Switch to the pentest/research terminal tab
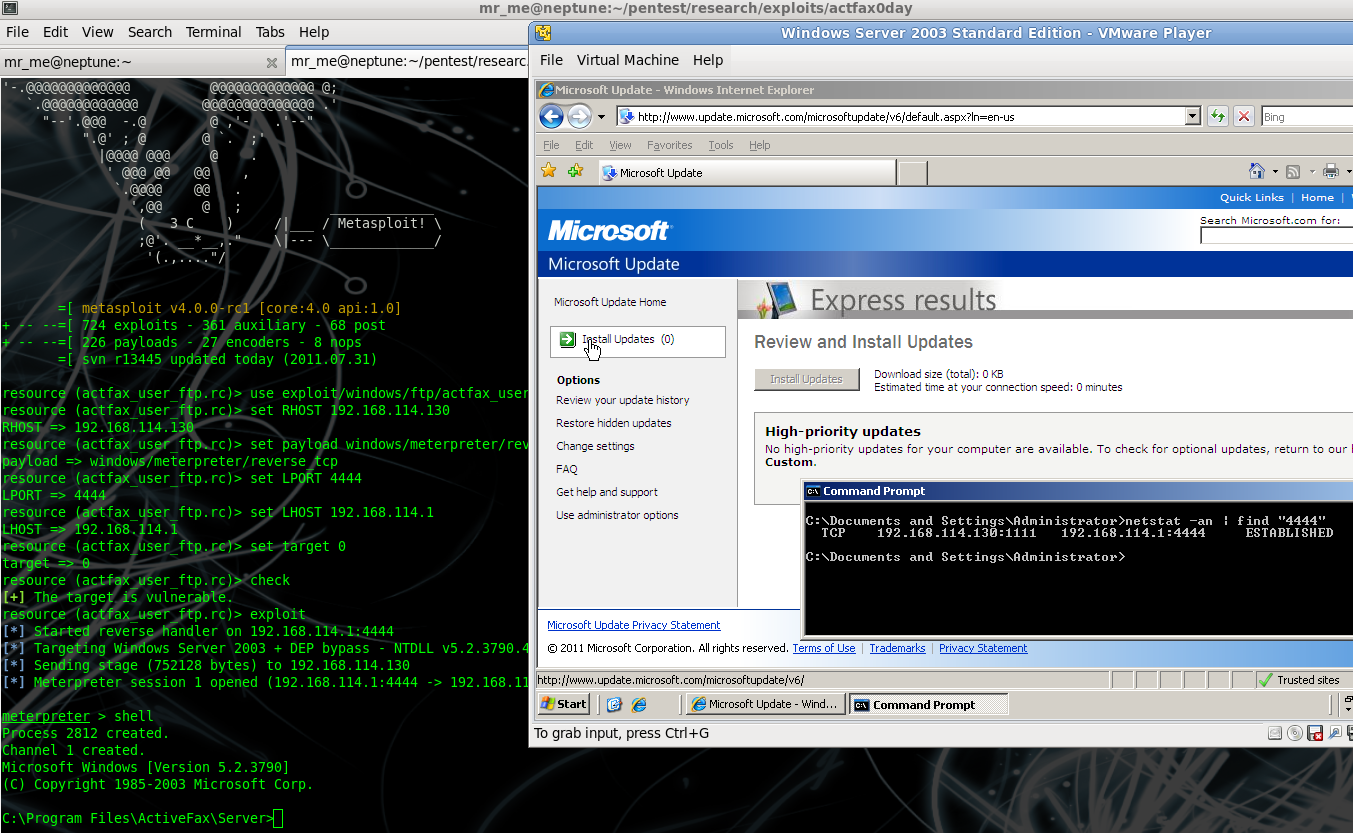1353x833 pixels. tap(408, 62)
